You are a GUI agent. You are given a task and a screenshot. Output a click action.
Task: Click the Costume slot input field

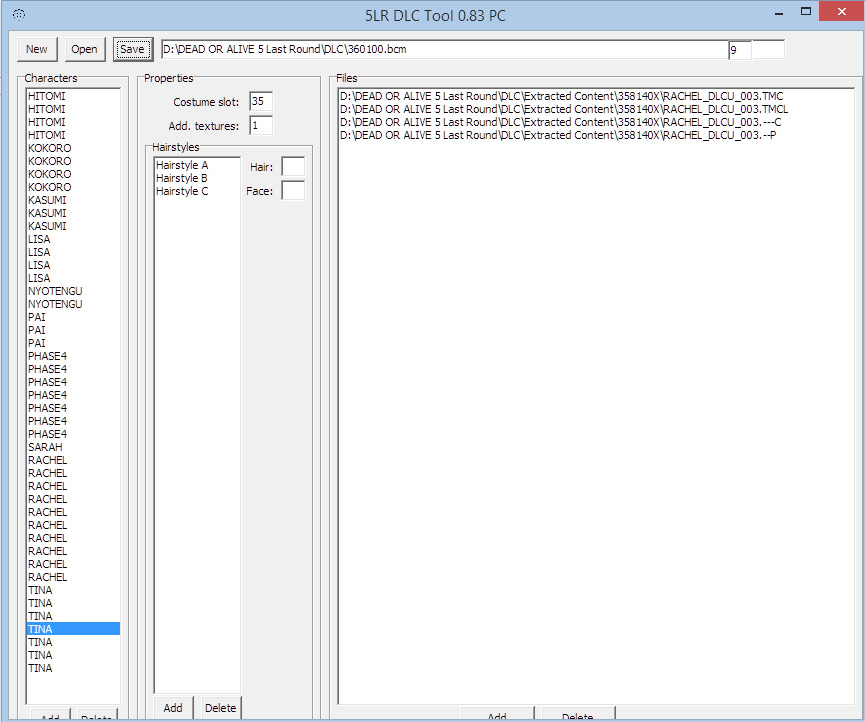(261, 102)
